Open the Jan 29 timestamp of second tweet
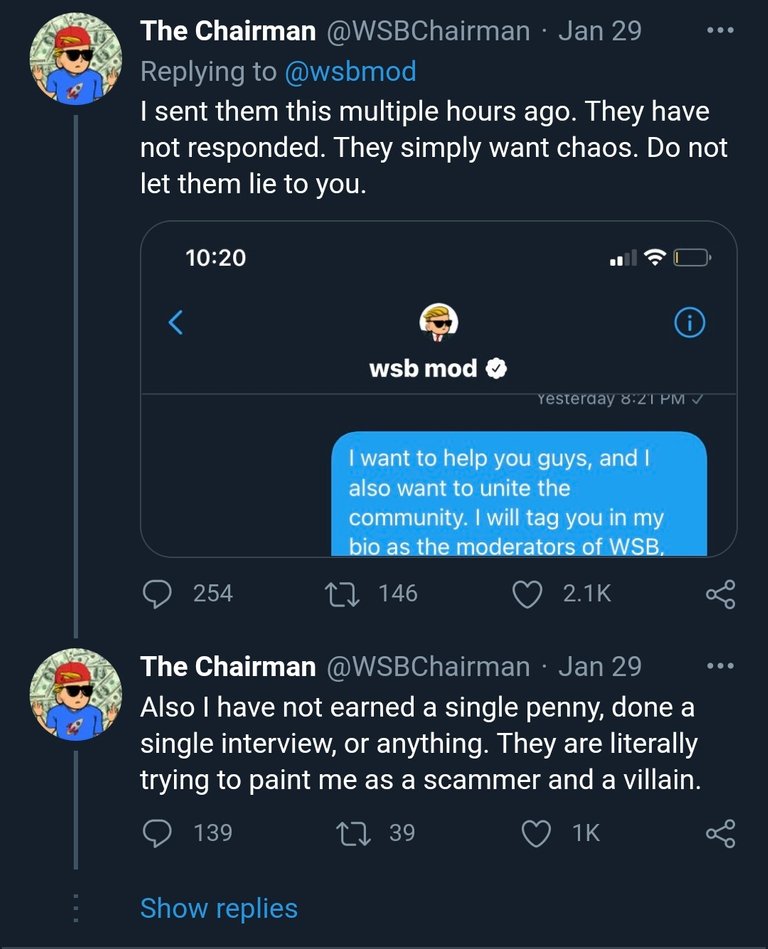Image resolution: width=768 pixels, height=949 pixels. pyautogui.click(x=599, y=666)
